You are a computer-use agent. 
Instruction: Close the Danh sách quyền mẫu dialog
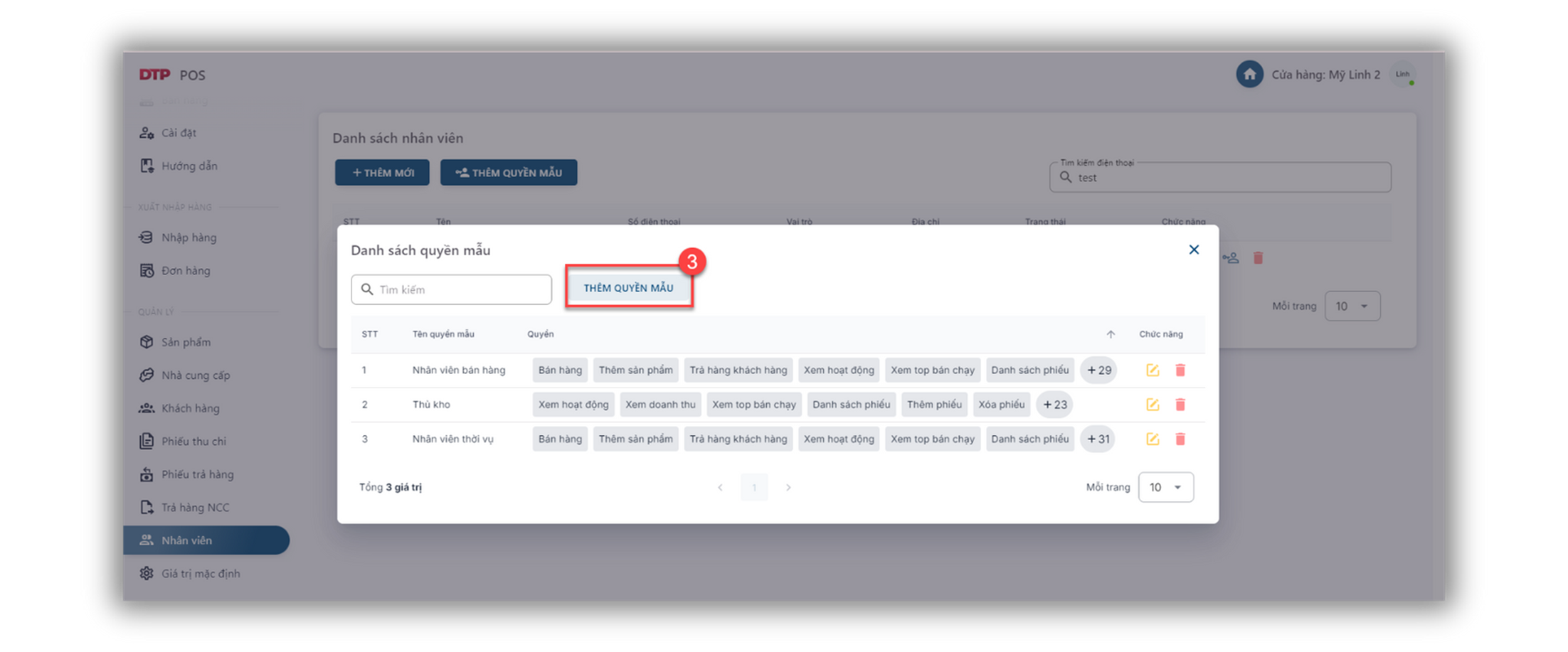click(x=1194, y=250)
